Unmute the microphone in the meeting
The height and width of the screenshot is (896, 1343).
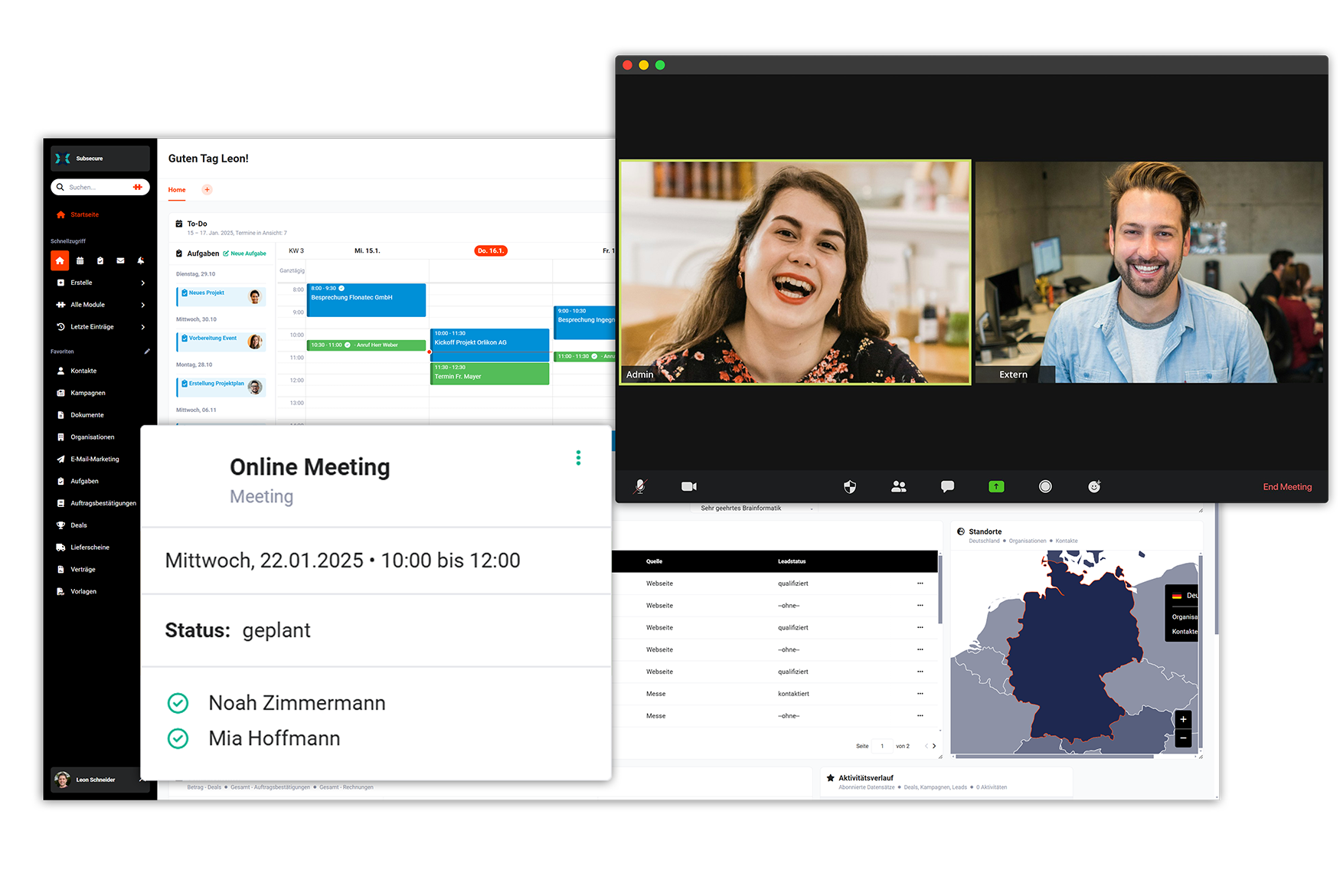[640, 486]
